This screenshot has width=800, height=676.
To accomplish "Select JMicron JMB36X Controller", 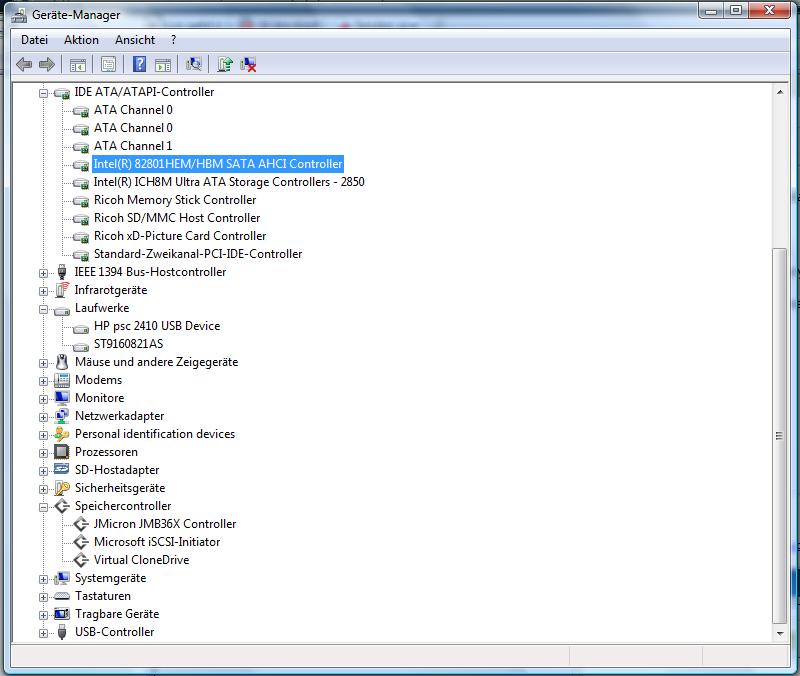I will [165, 524].
